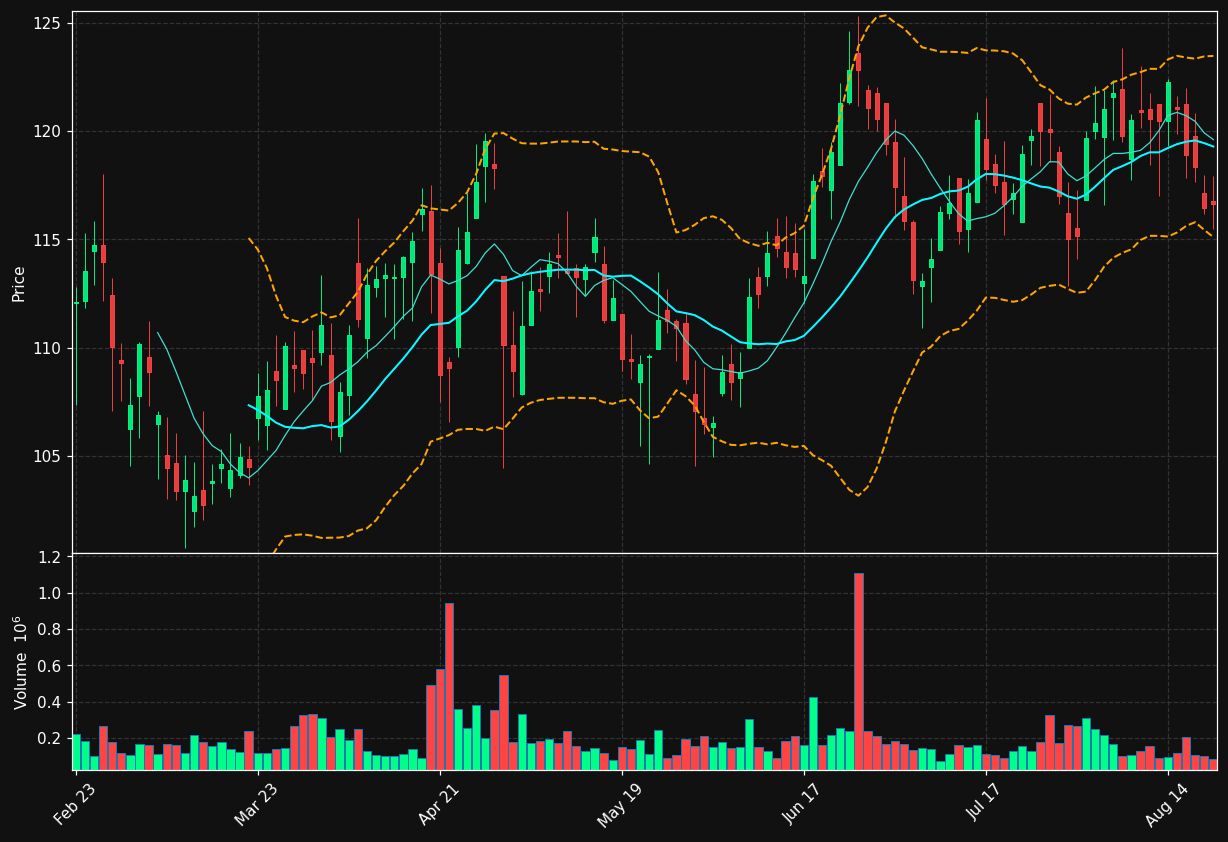Viewport: 1228px width, 842px height.
Task: Click the tallest red volume bar above 1.0
Action: (858, 671)
